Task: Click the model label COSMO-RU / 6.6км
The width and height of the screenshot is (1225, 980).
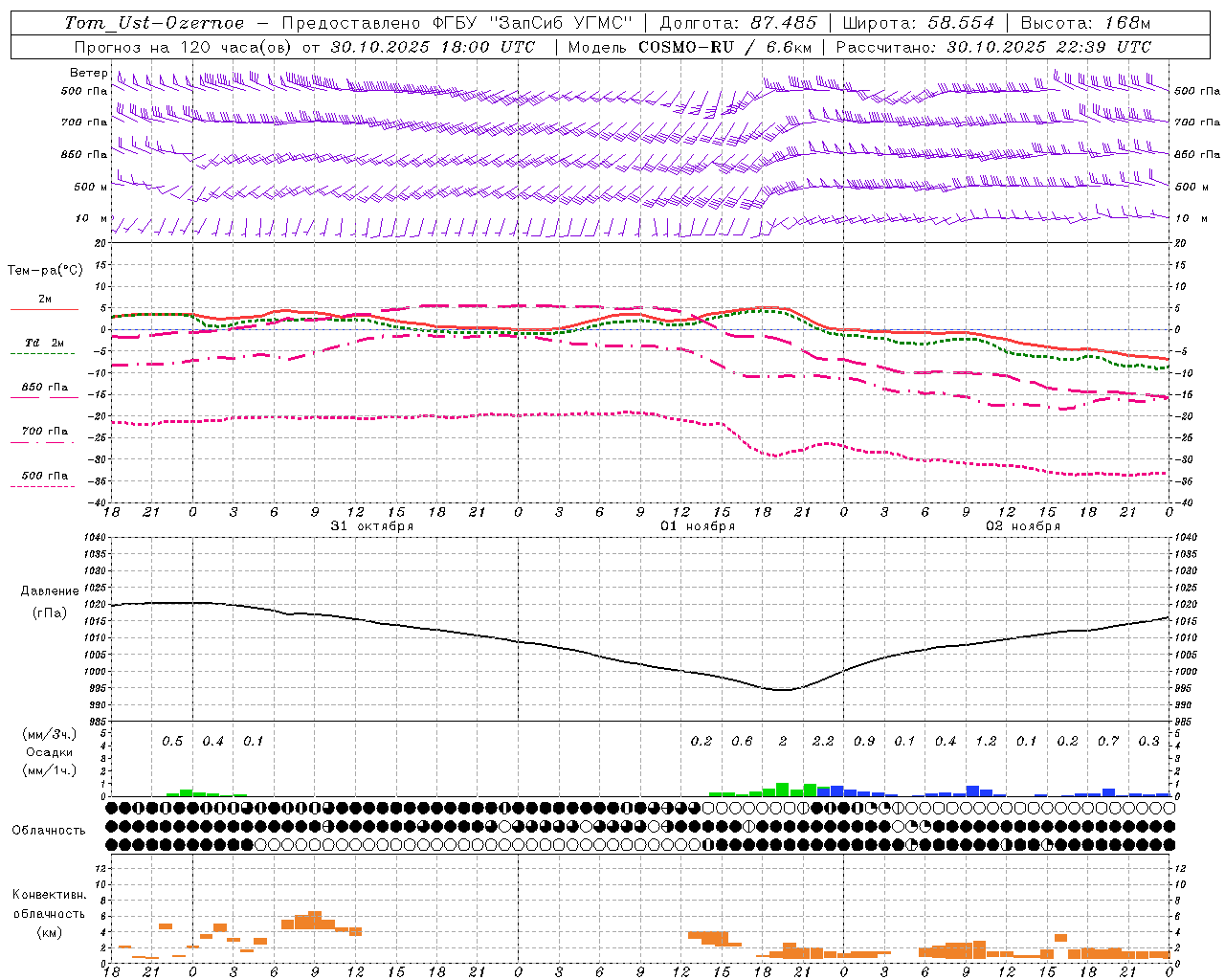Action: click(x=725, y=47)
